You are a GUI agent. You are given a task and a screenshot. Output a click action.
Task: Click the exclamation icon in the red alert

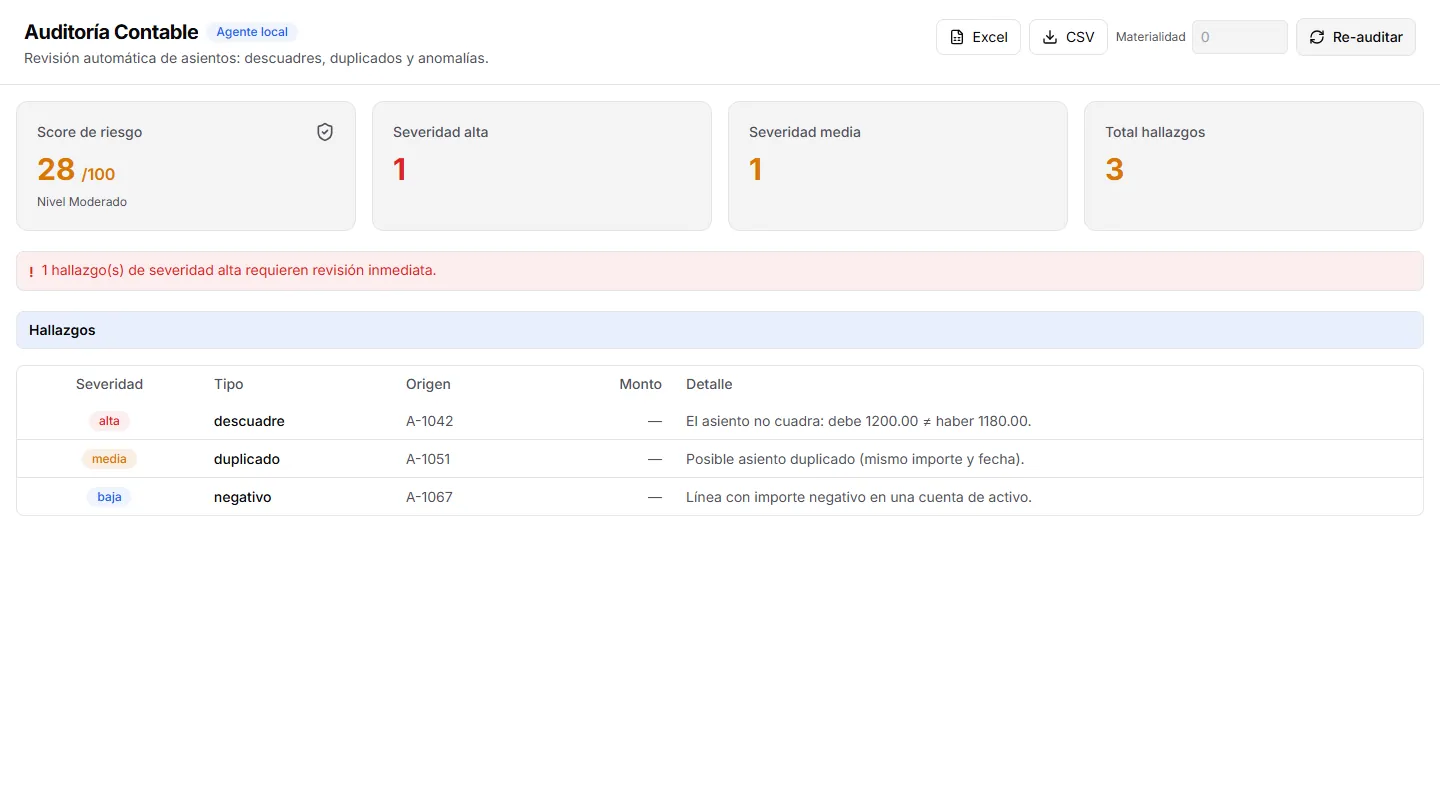pyautogui.click(x=31, y=271)
